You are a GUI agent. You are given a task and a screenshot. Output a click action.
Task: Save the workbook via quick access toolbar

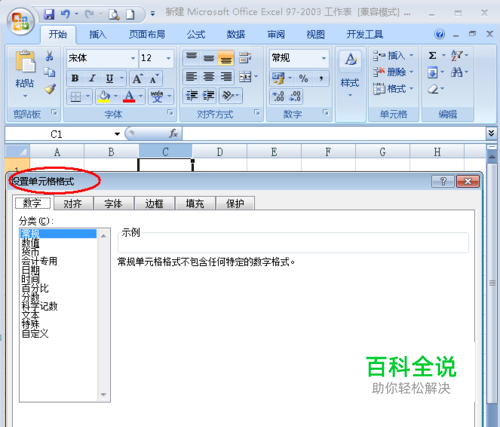pos(49,14)
